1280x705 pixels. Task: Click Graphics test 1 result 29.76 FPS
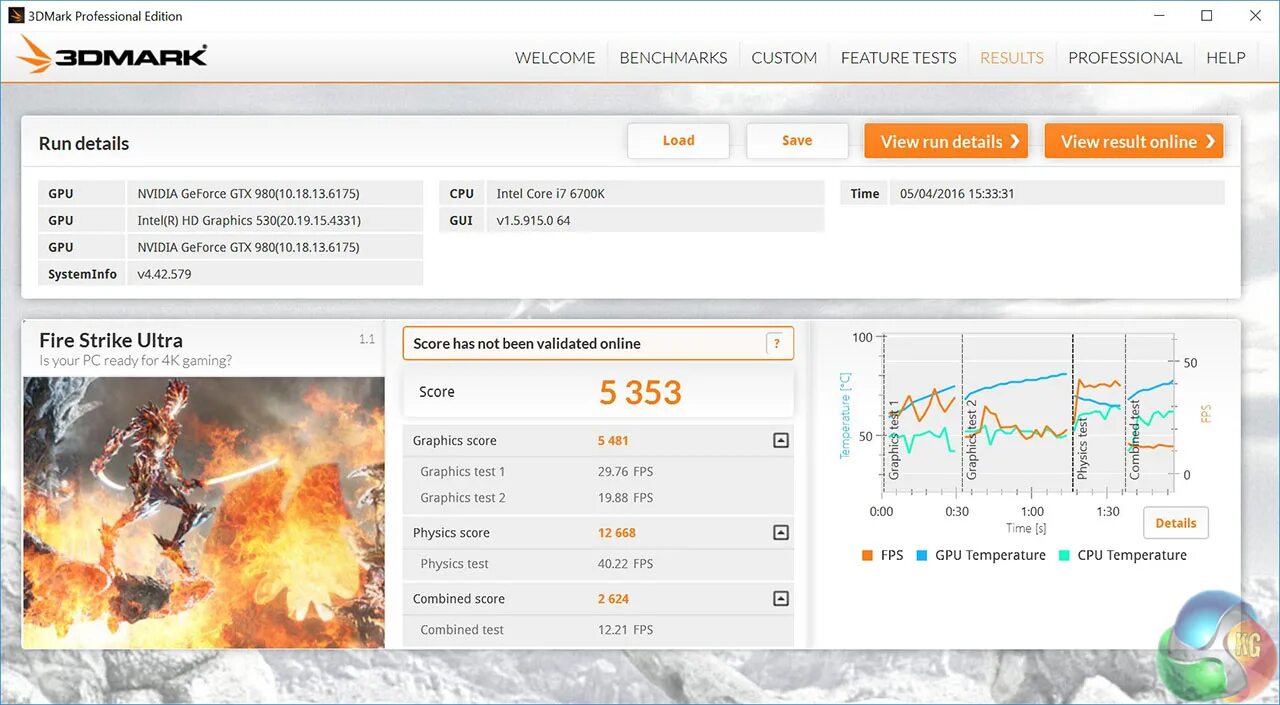pos(625,472)
